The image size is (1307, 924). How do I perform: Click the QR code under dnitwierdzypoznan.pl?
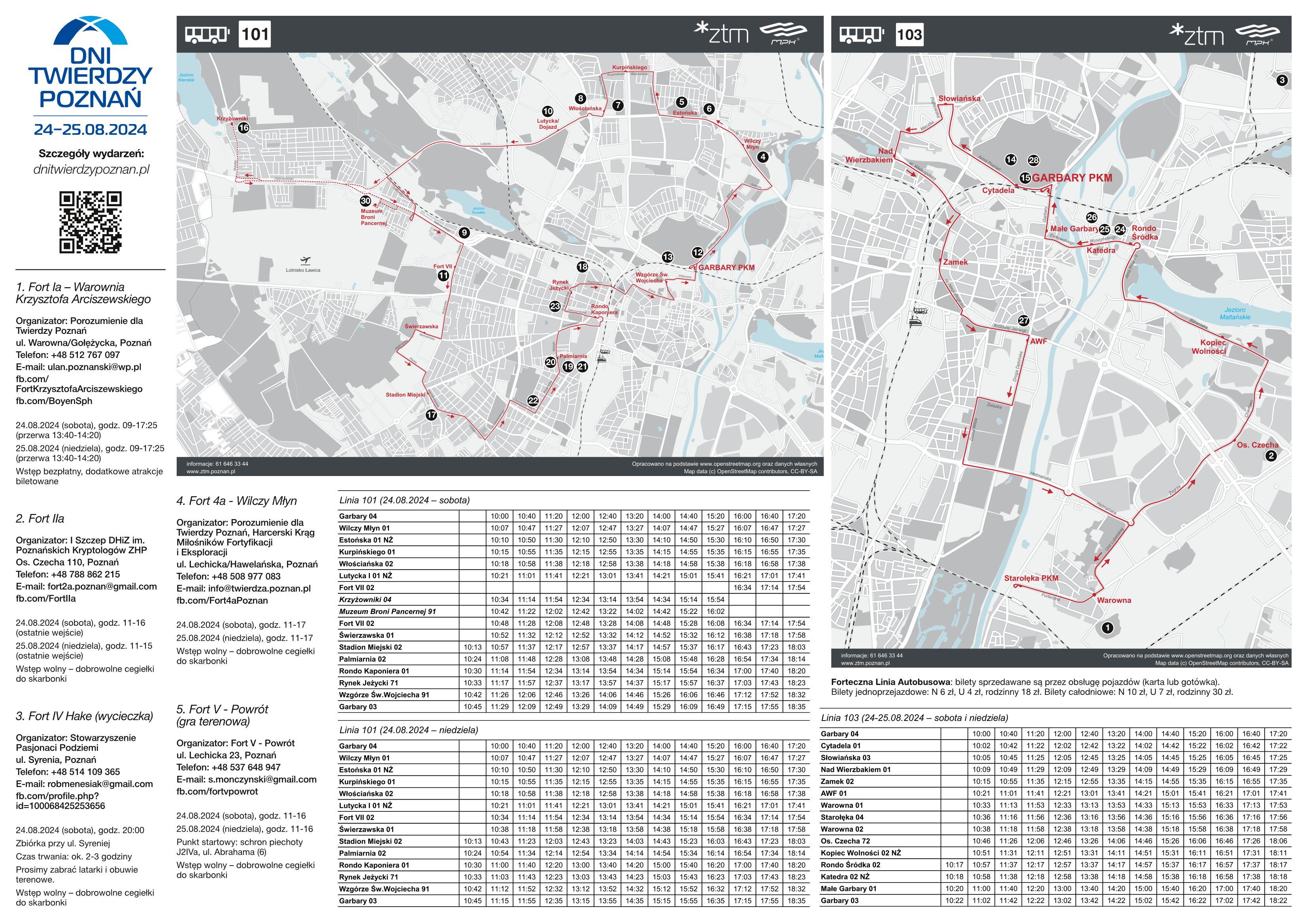pos(91,222)
